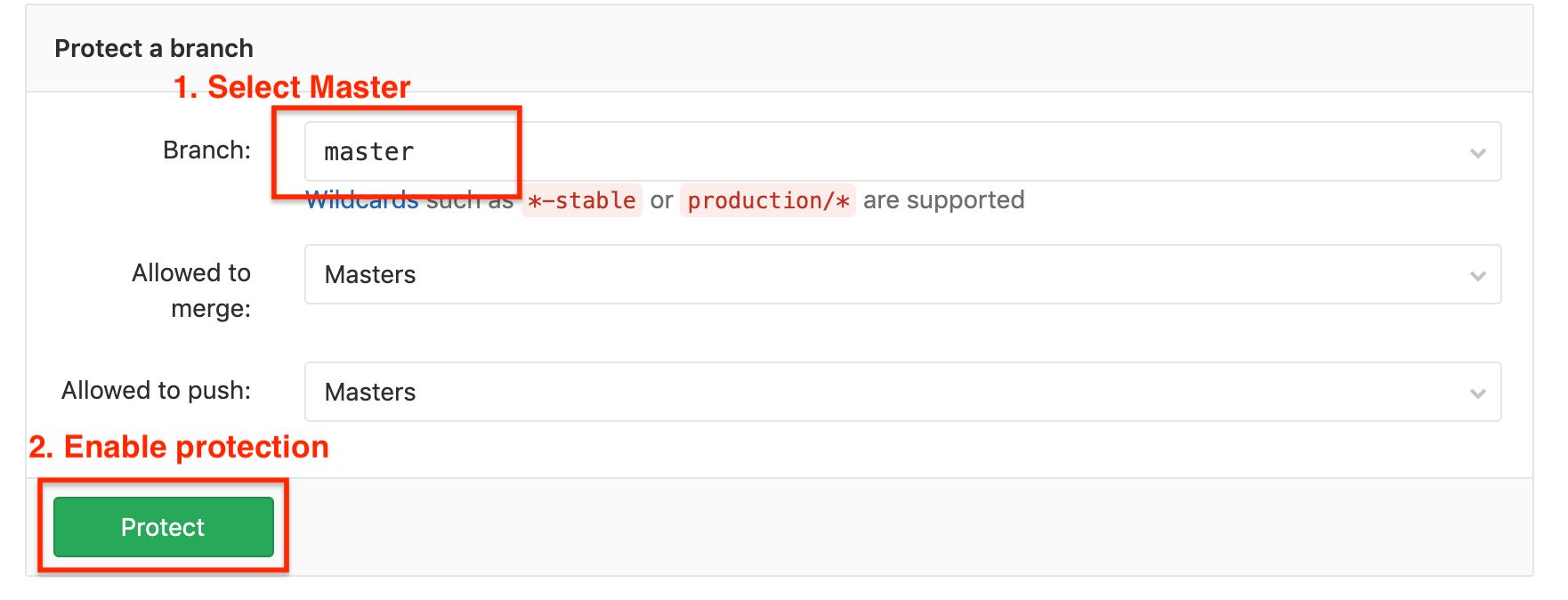Click the "1. Select Master" annotation

tap(292, 87)
